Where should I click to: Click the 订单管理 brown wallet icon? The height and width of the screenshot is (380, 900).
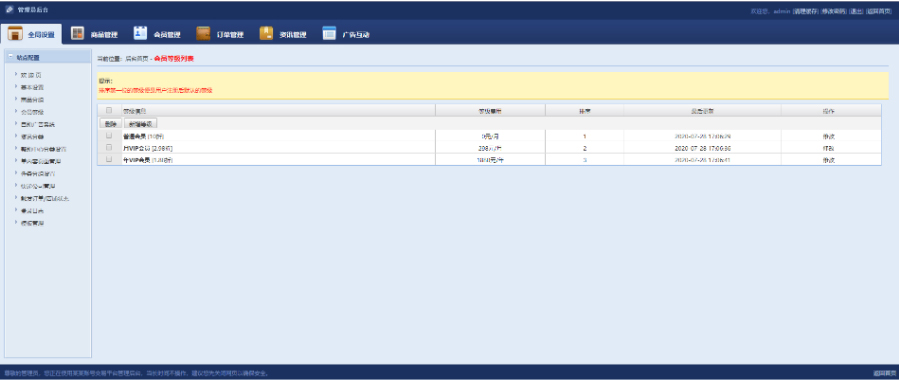pyautogui.click(x=203, y=33)
